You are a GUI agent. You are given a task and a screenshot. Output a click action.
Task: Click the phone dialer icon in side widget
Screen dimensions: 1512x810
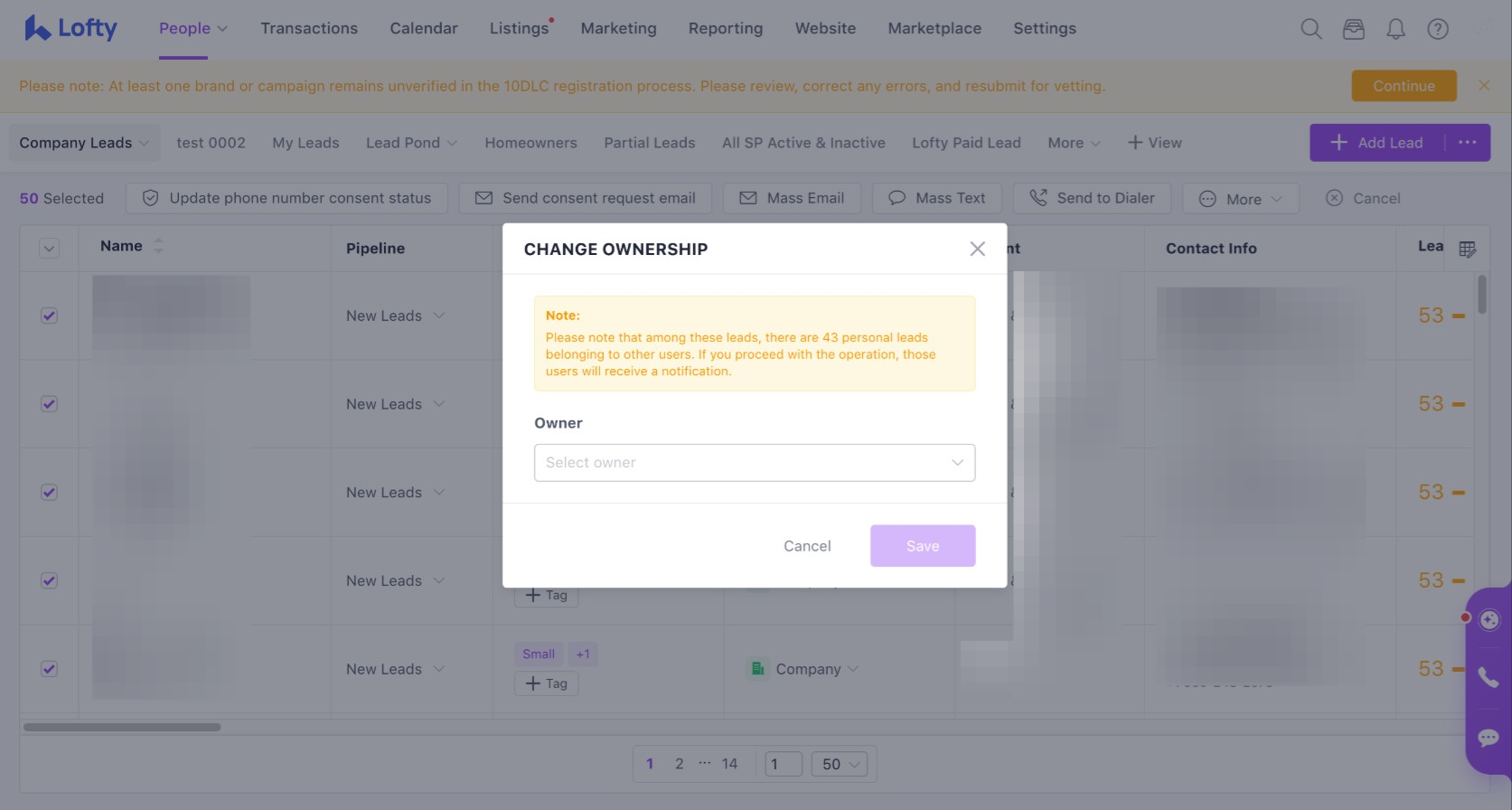[x=1488, y=677]
